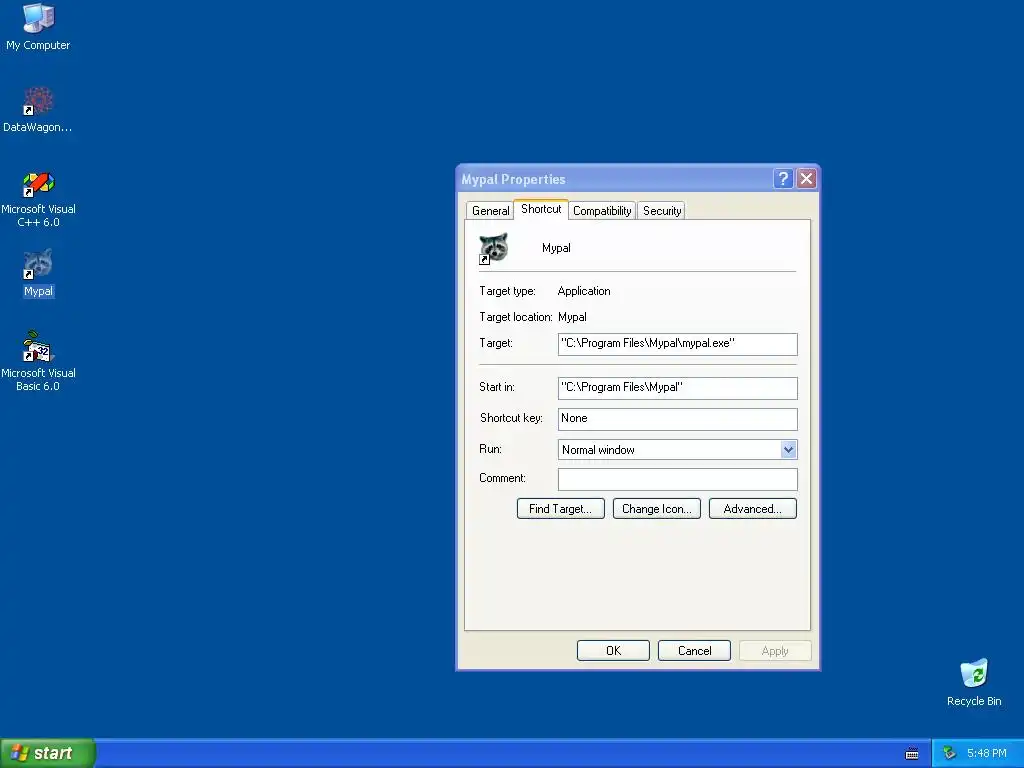Click the Change Icon button
The image size is (1024, 768).
pyautogui.click(x=656, y=509)
